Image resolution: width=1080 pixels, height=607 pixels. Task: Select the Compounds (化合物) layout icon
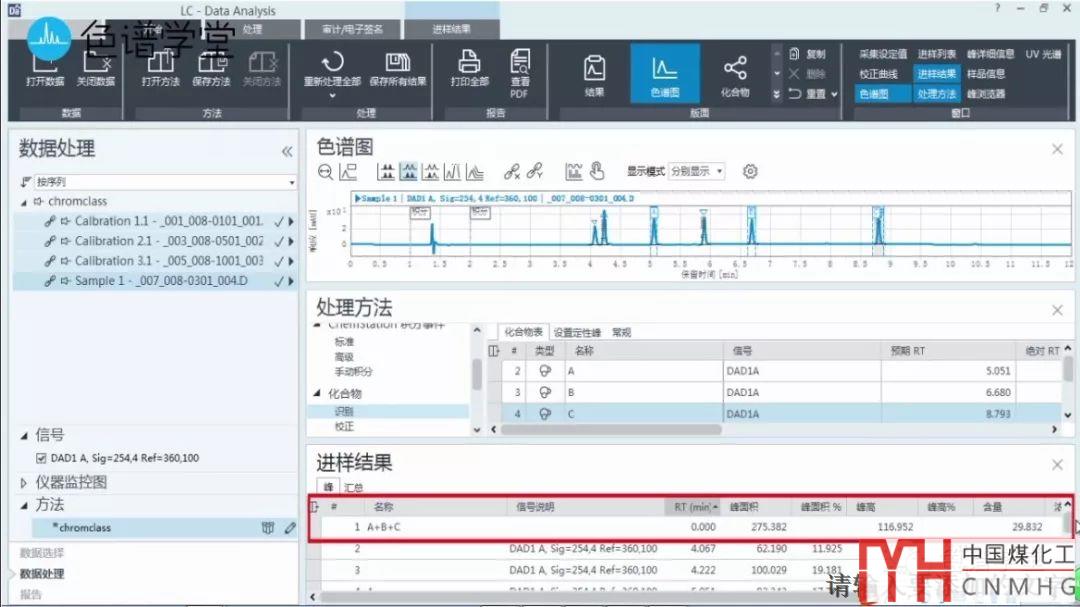tap(735, 70)
